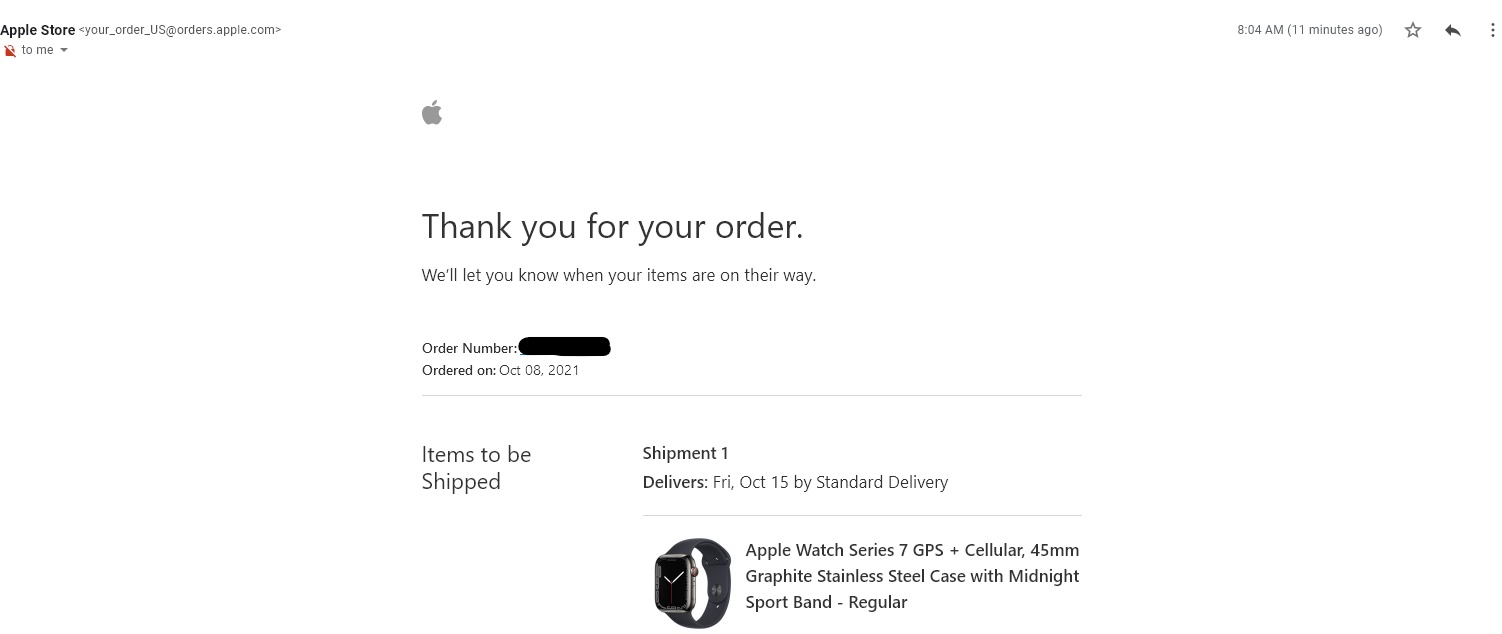Click the 'Items to be Shipped' heading
The image size is (1502, 634).
(x=476, y=468)
